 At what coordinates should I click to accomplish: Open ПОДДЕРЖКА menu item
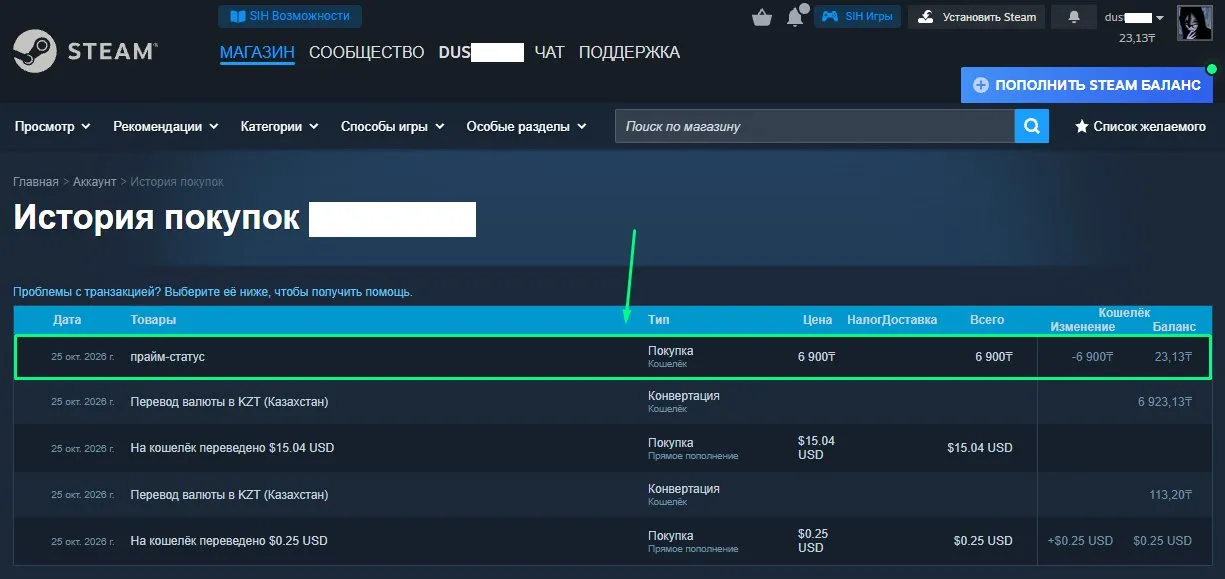[629, 52]
